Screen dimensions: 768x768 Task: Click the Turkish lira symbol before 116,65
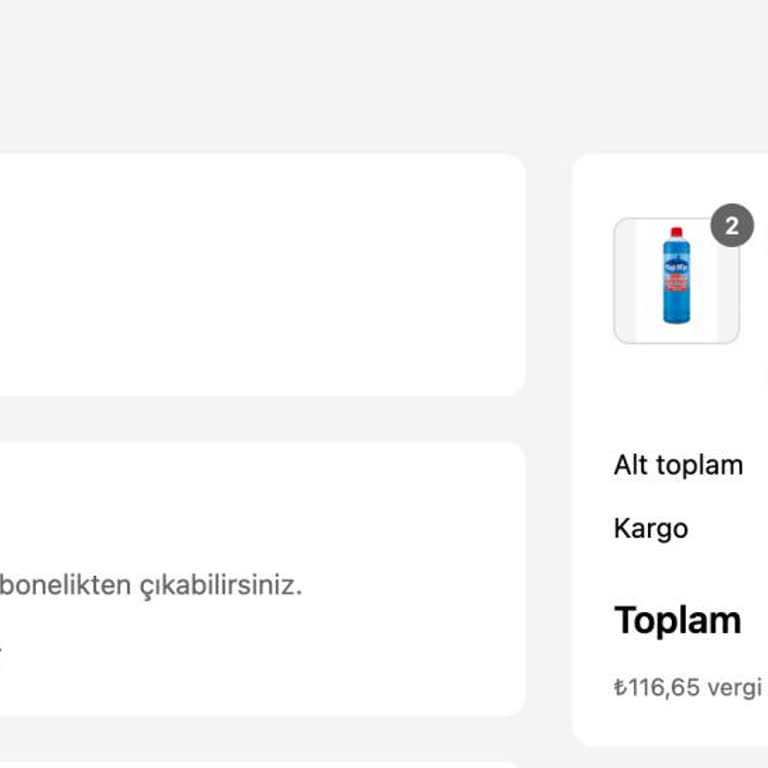point(620,687)
